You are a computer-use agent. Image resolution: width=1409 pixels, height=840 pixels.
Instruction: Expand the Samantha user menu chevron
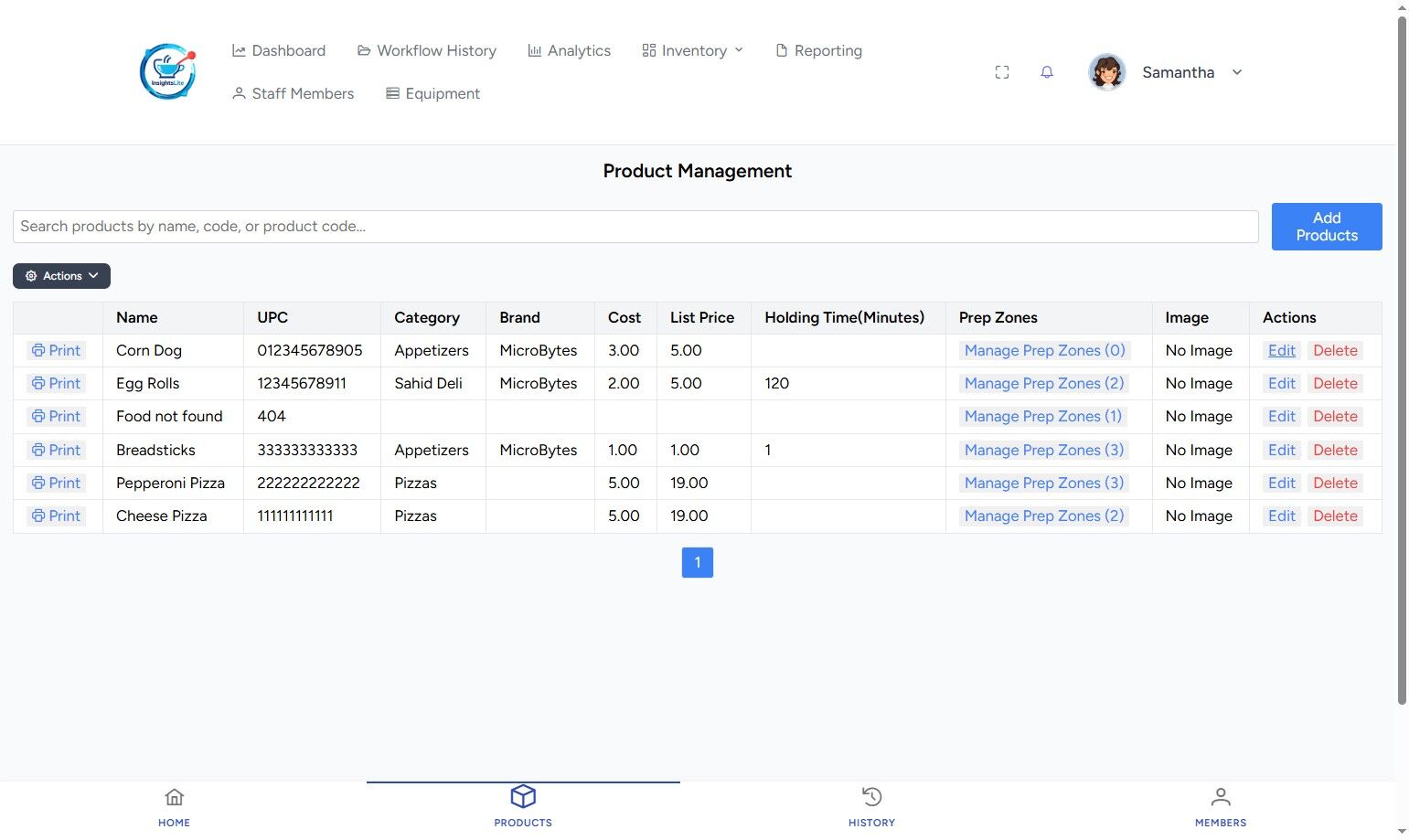(x=1237, y=72)
